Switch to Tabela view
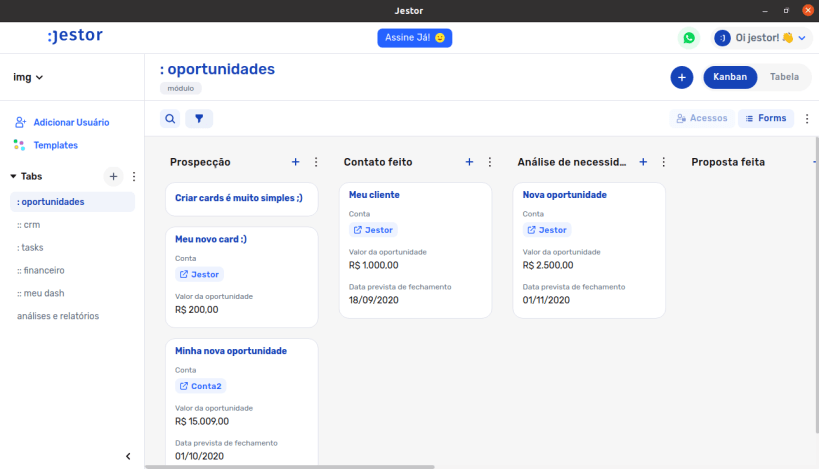Viewport: 819px width, 469px height. (x=784, y=77)
